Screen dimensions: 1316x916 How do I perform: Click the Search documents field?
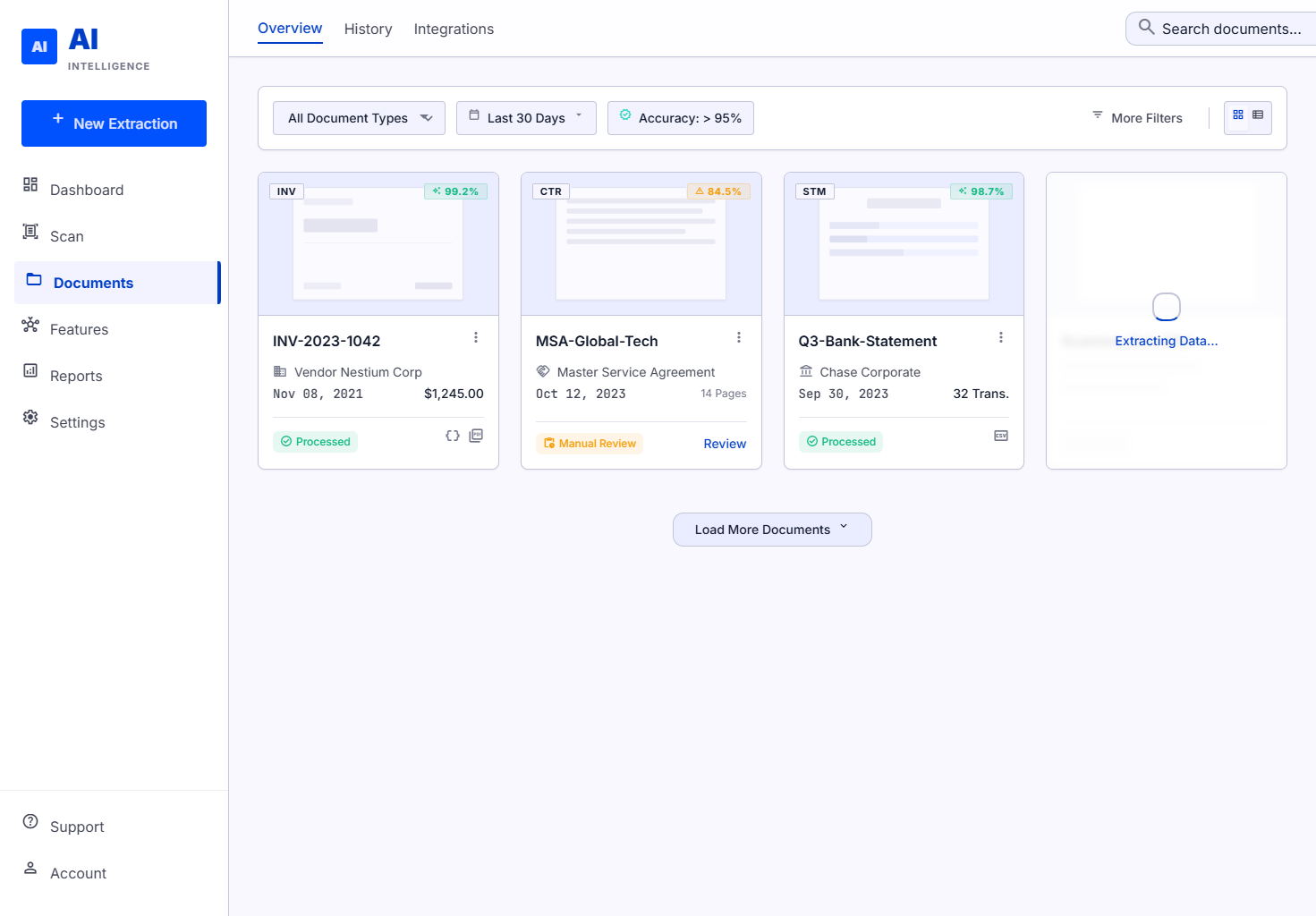tap(1221, 29)
